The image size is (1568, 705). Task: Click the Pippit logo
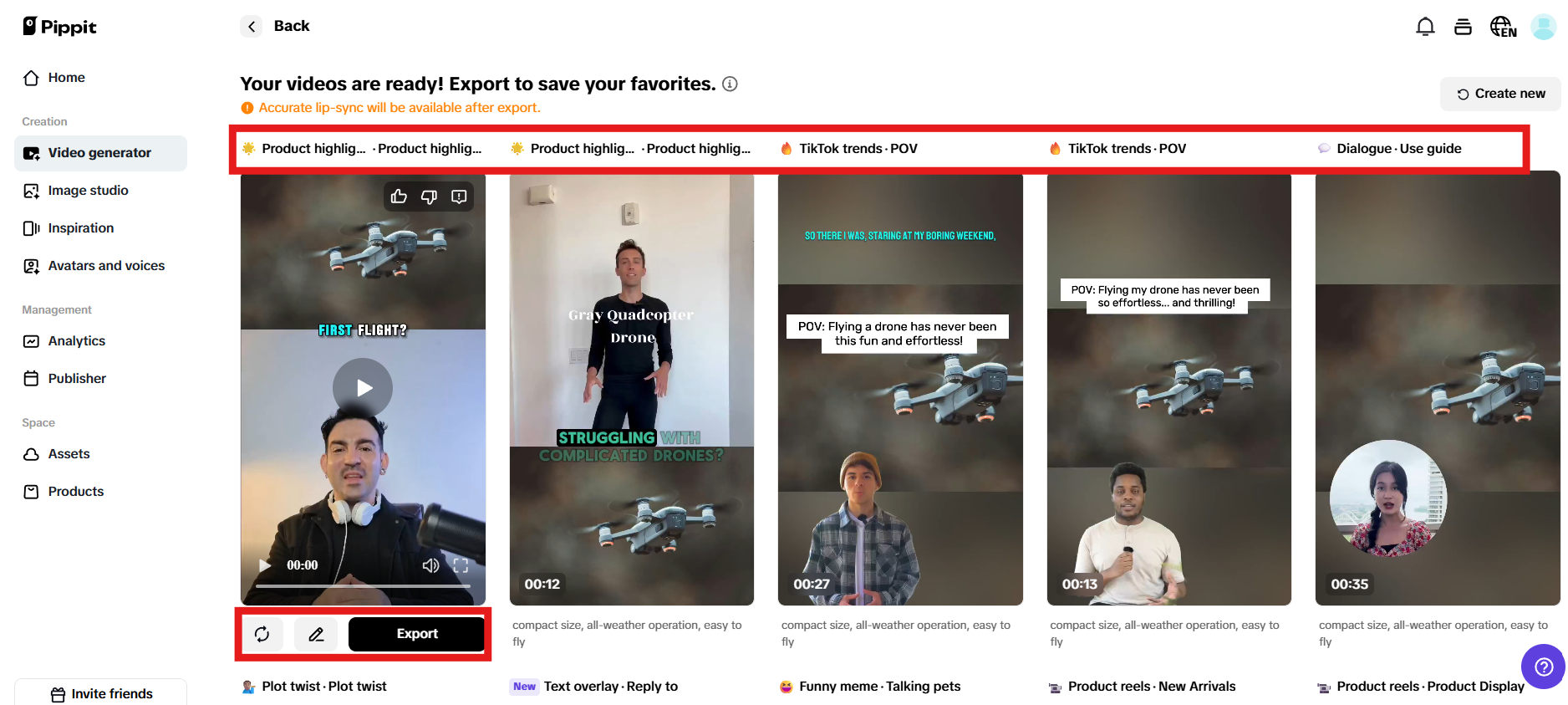59,27
